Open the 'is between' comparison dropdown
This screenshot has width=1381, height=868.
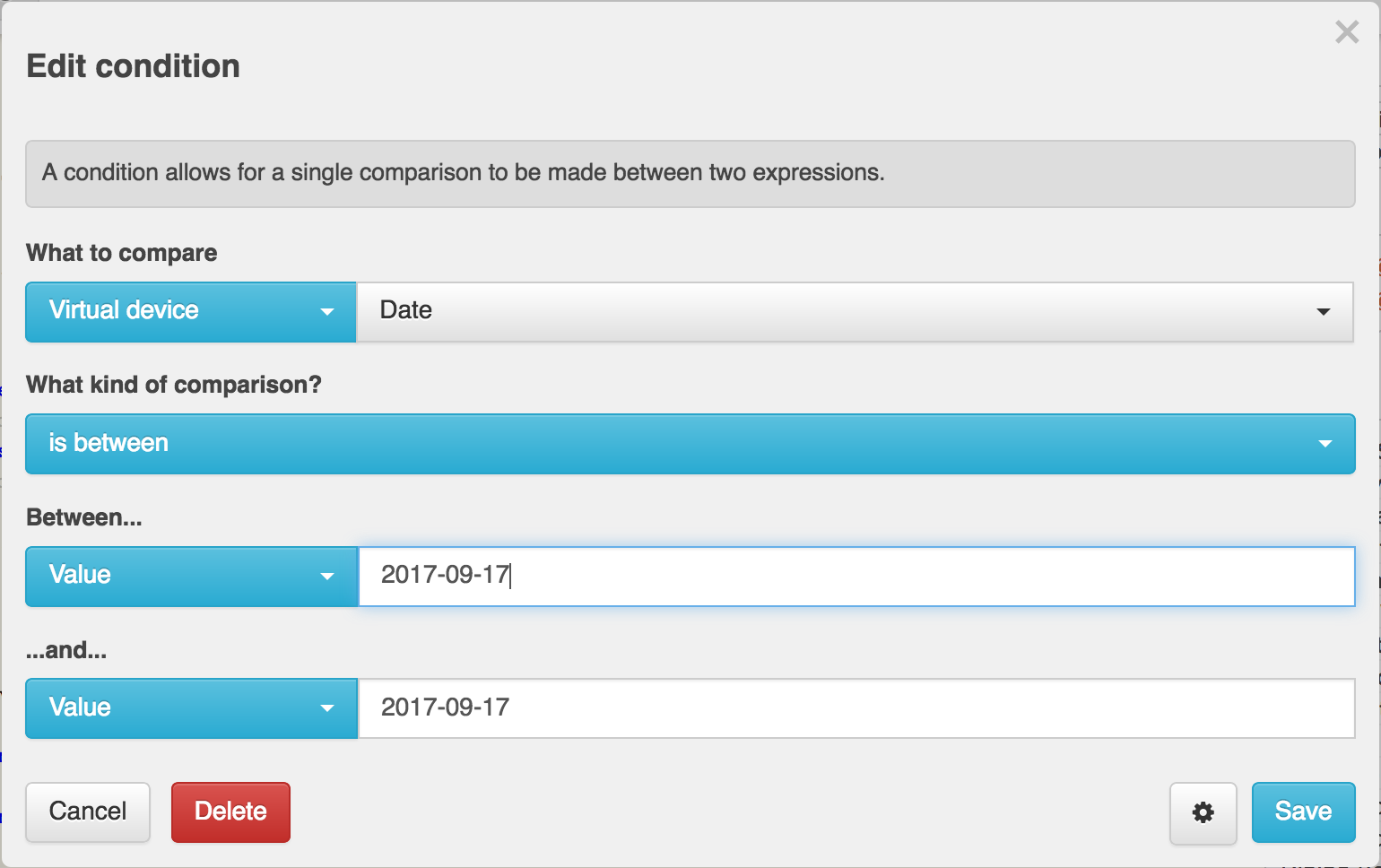click(690, 444)
